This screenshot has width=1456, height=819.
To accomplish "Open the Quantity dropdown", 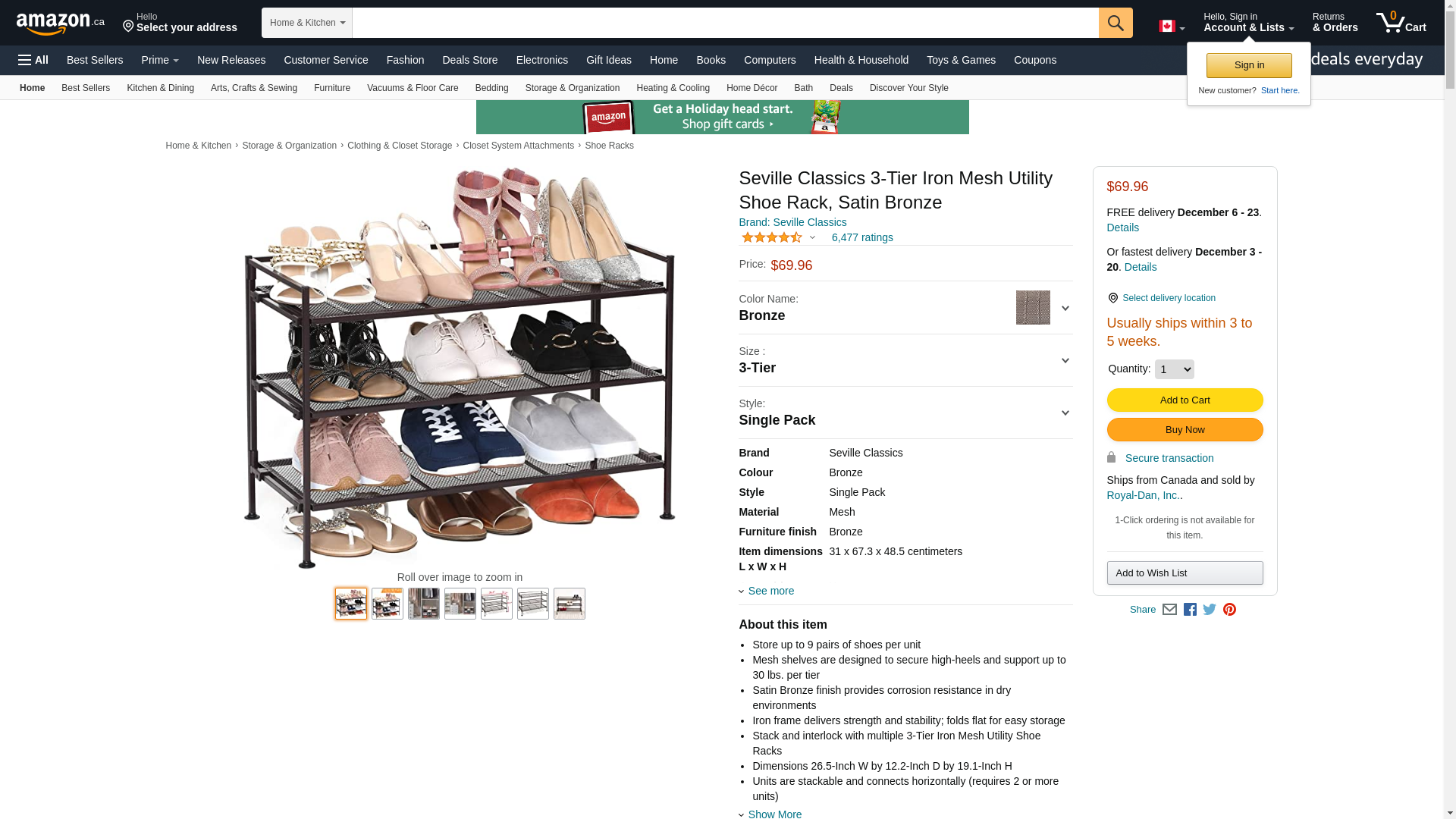I will point(1174,369).
